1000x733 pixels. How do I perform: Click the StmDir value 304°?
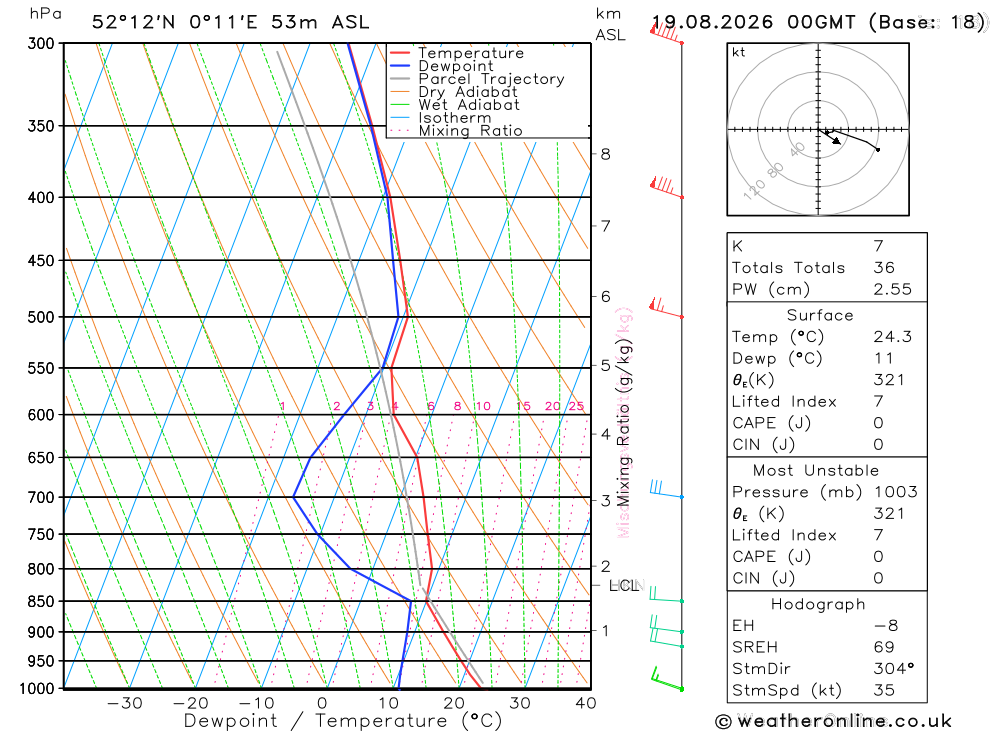pyautogui.click(x=894, y=669)
